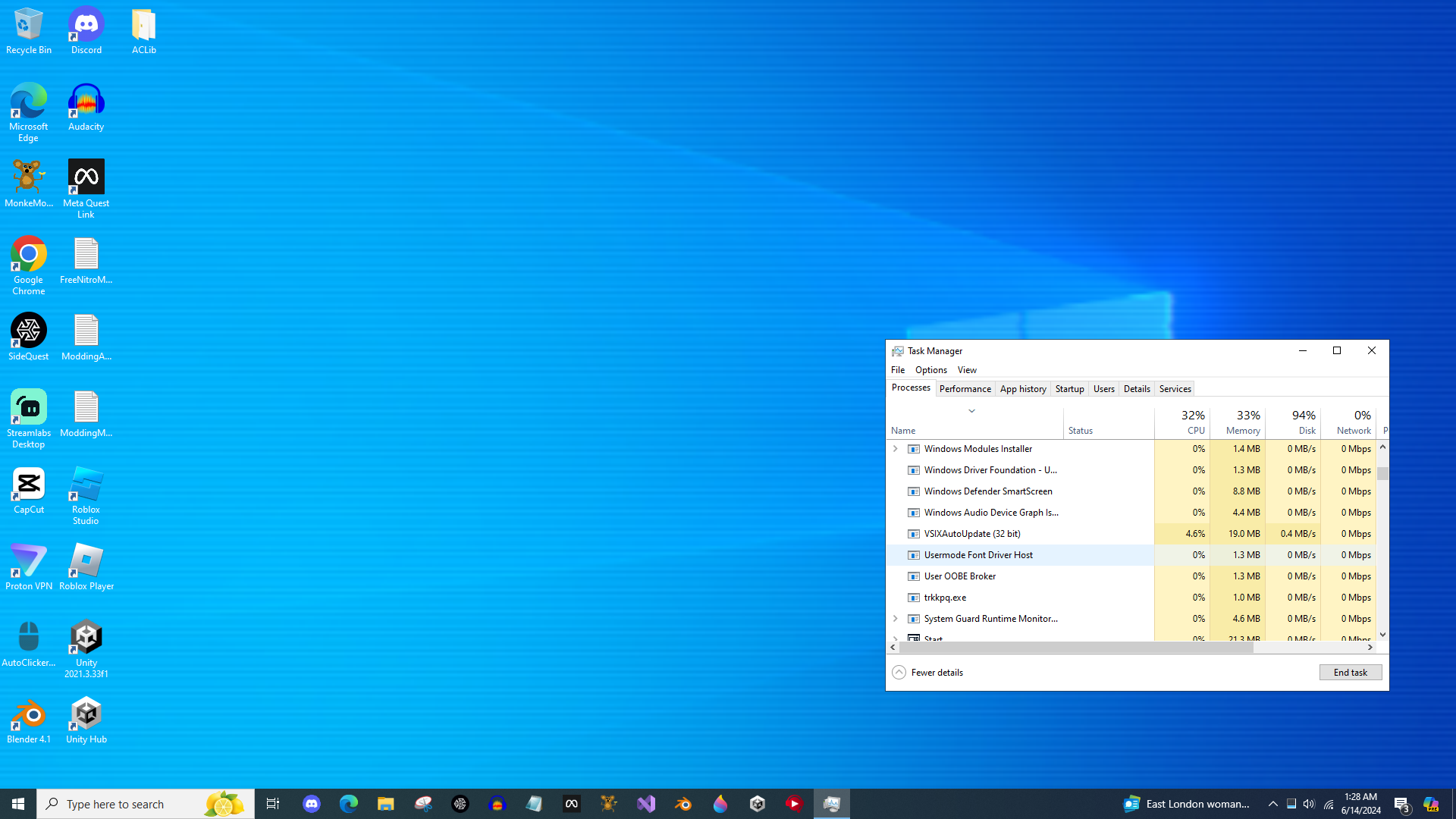The height and width of the screenshot is (819, 1456).
Task: Click the End task button
Action: click(1350, 673)
